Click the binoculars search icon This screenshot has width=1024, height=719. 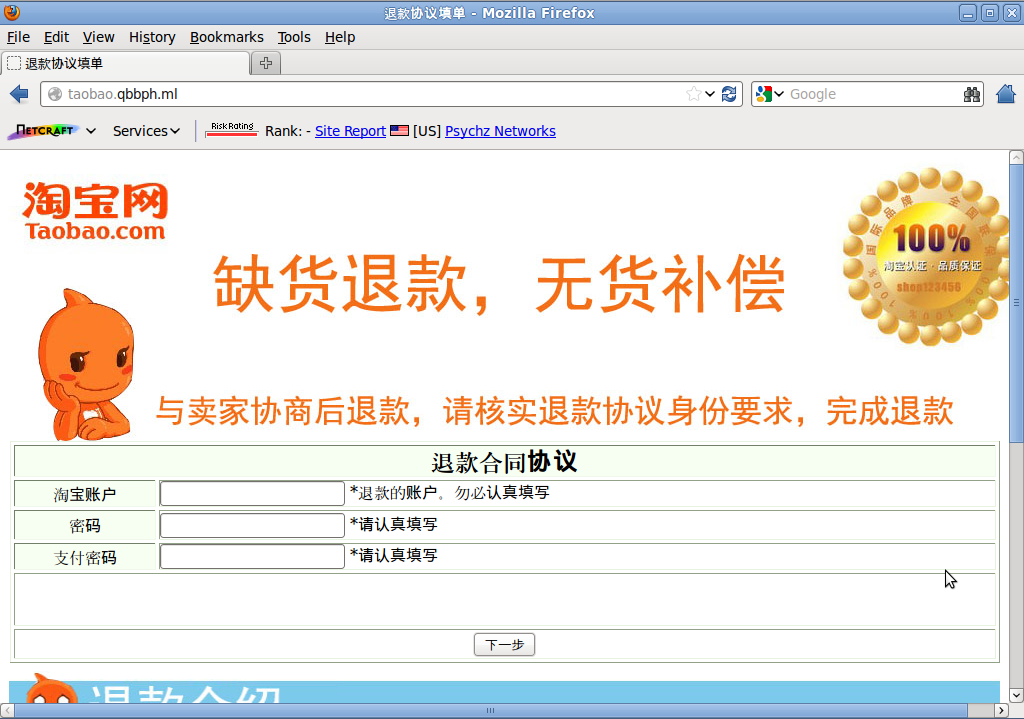click(x=972, y=94)
